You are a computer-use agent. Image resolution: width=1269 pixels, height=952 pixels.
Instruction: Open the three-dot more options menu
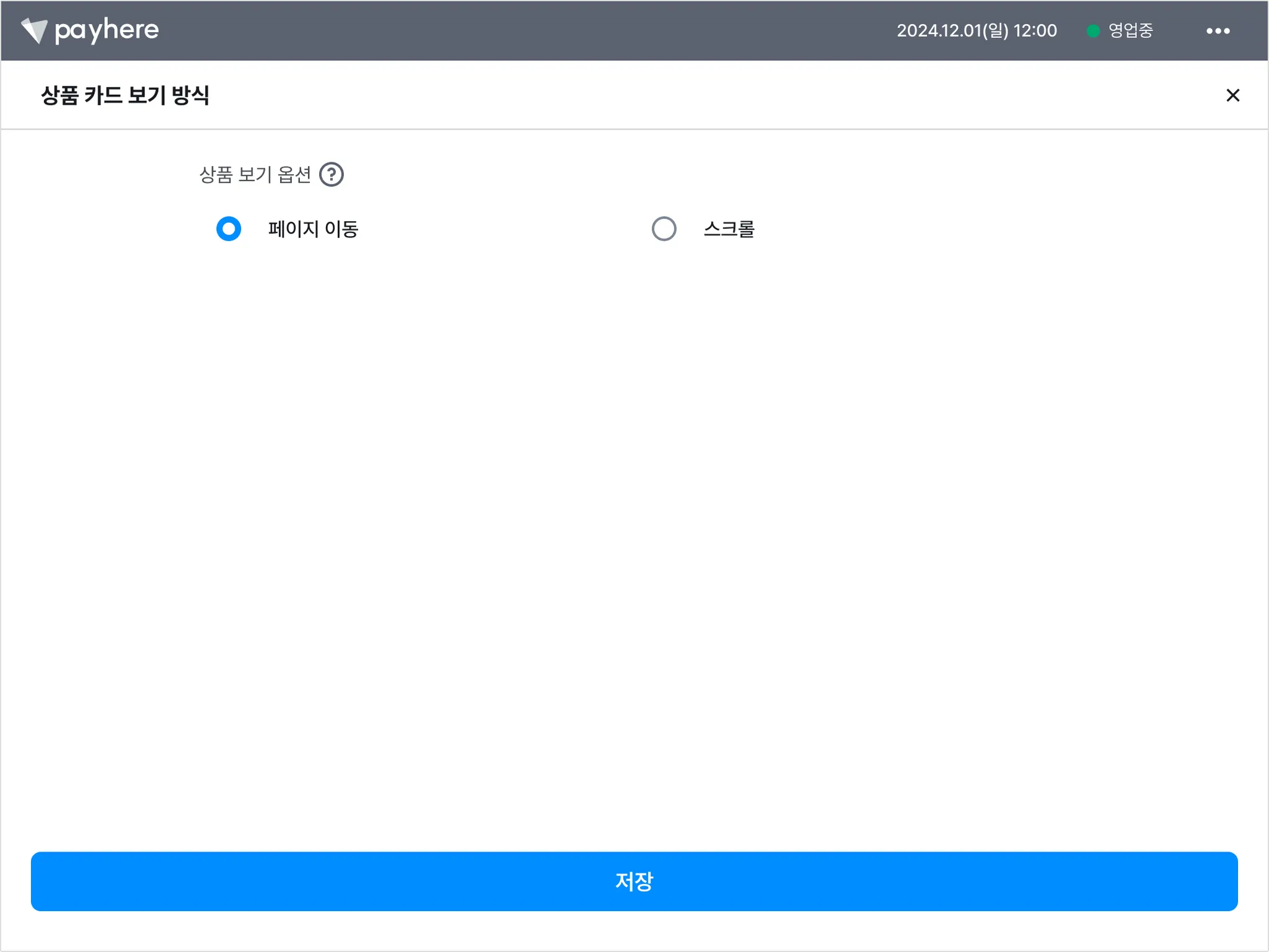click(x=1218, y=31)
